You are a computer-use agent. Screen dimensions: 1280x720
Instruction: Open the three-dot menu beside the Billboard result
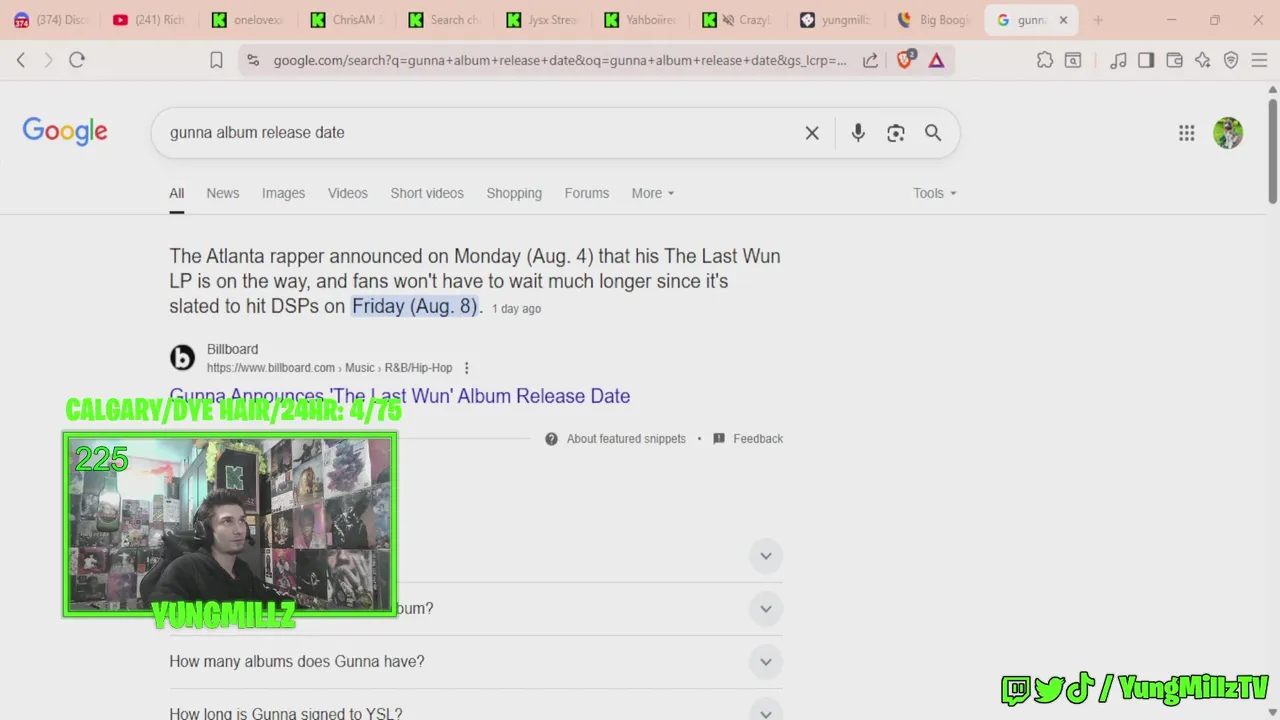click(466, 368)
